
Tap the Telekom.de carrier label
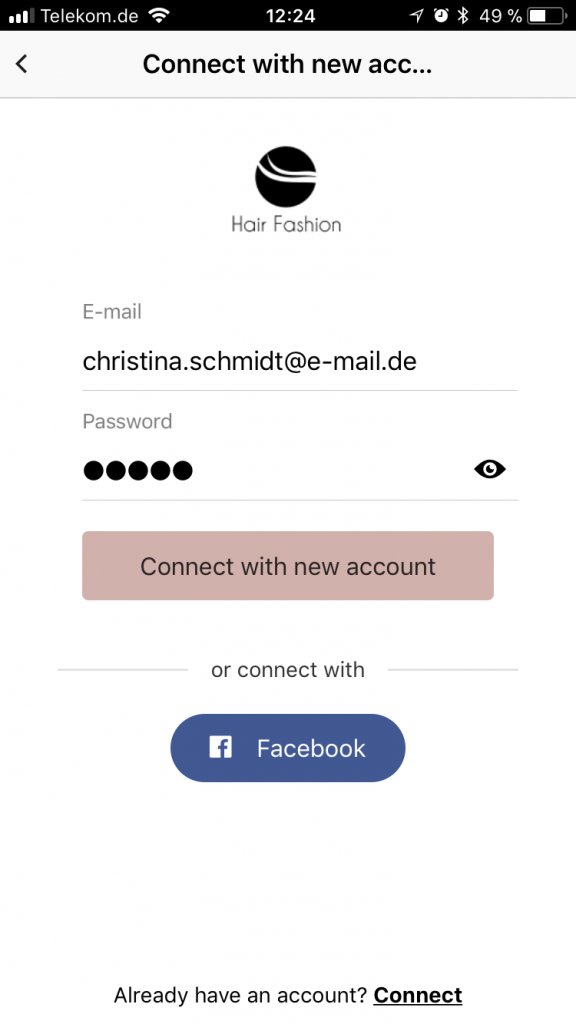point(91,16)
